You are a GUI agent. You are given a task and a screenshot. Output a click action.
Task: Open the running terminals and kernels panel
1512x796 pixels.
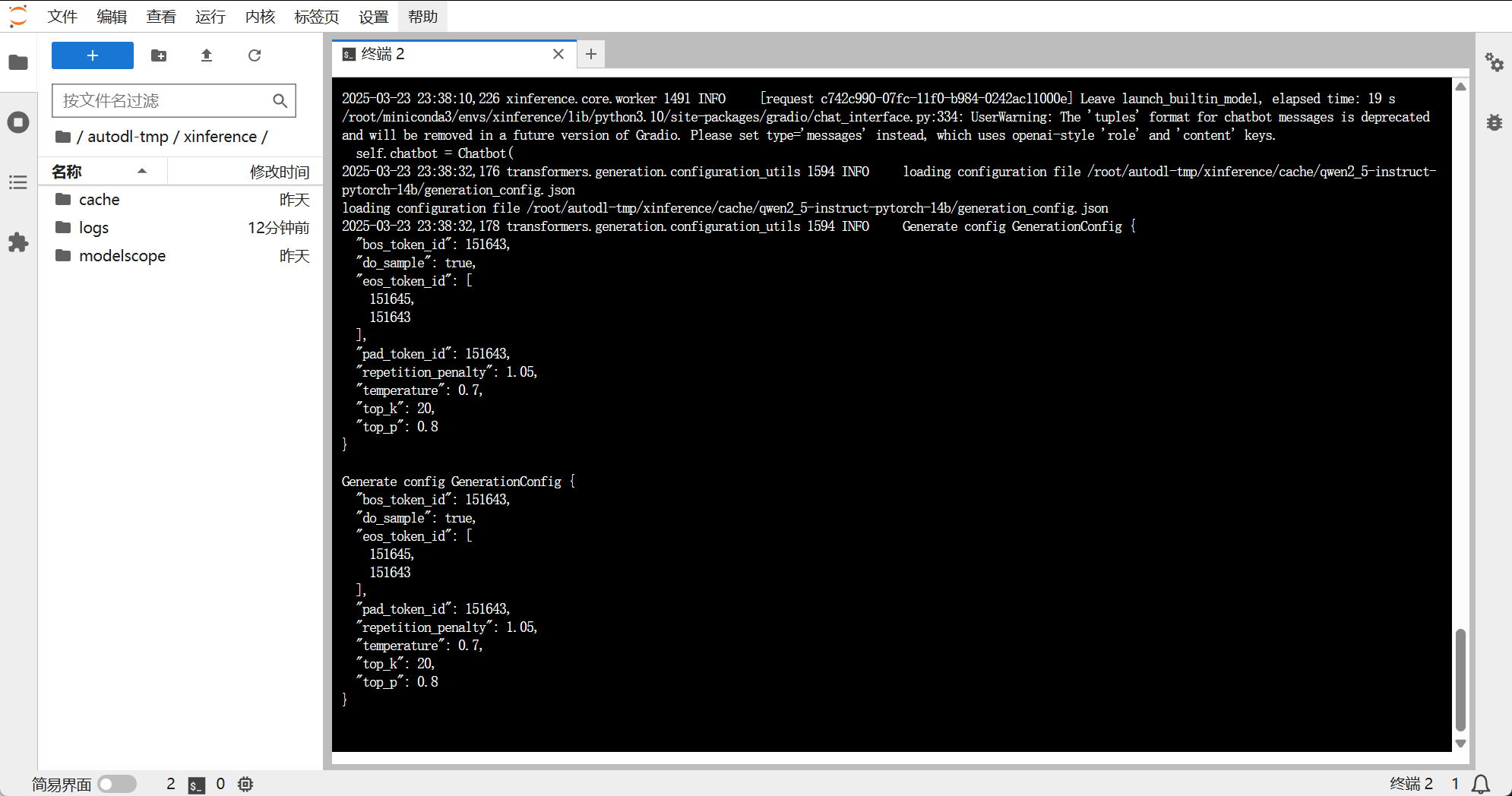18,122
